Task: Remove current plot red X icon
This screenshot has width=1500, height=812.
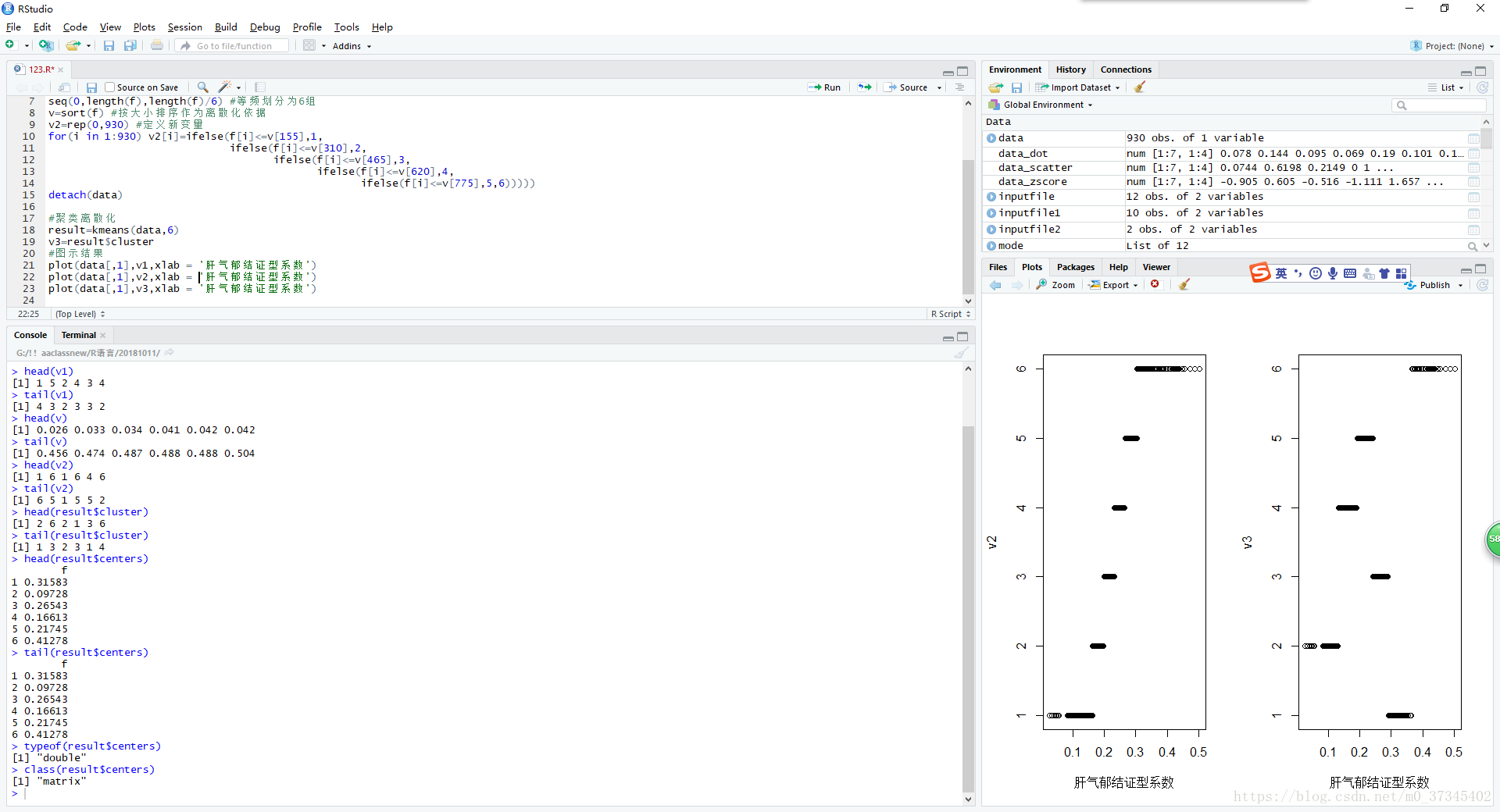Action: (x=1155, y=284)
